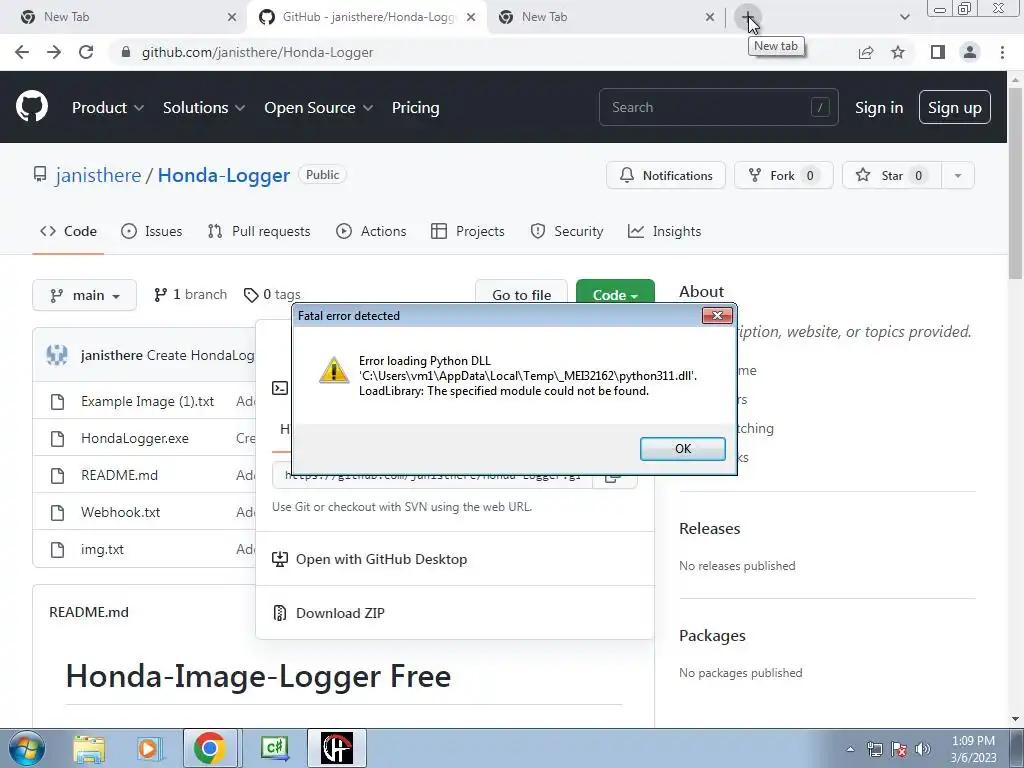This screenshot has width=1024, height=768.
Task: Open the C# app taskbar icon
Action: pos(274,748)
